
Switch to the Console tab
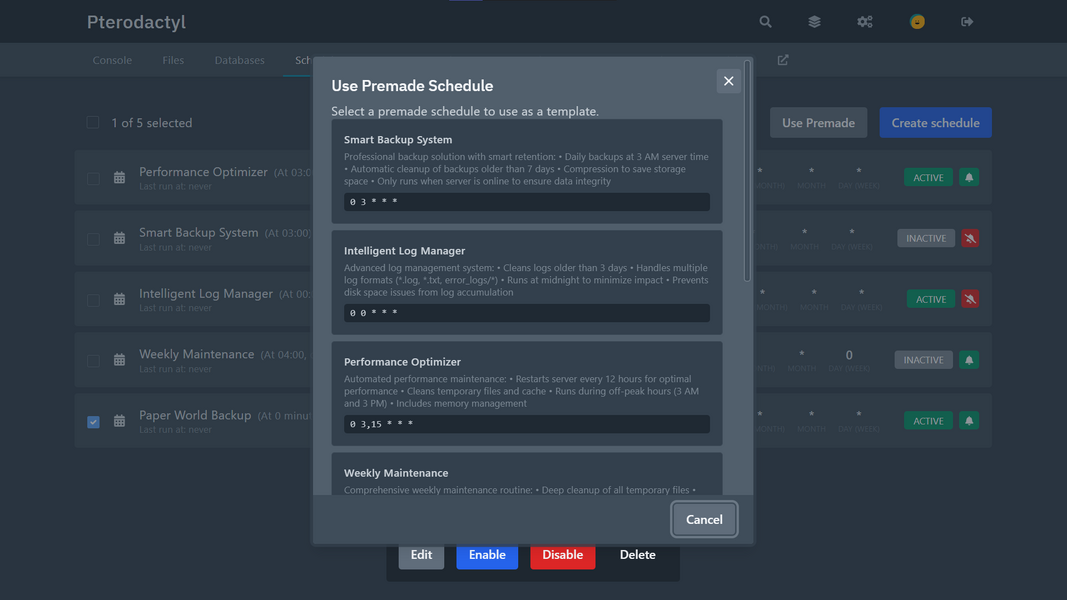coord(112,60)
